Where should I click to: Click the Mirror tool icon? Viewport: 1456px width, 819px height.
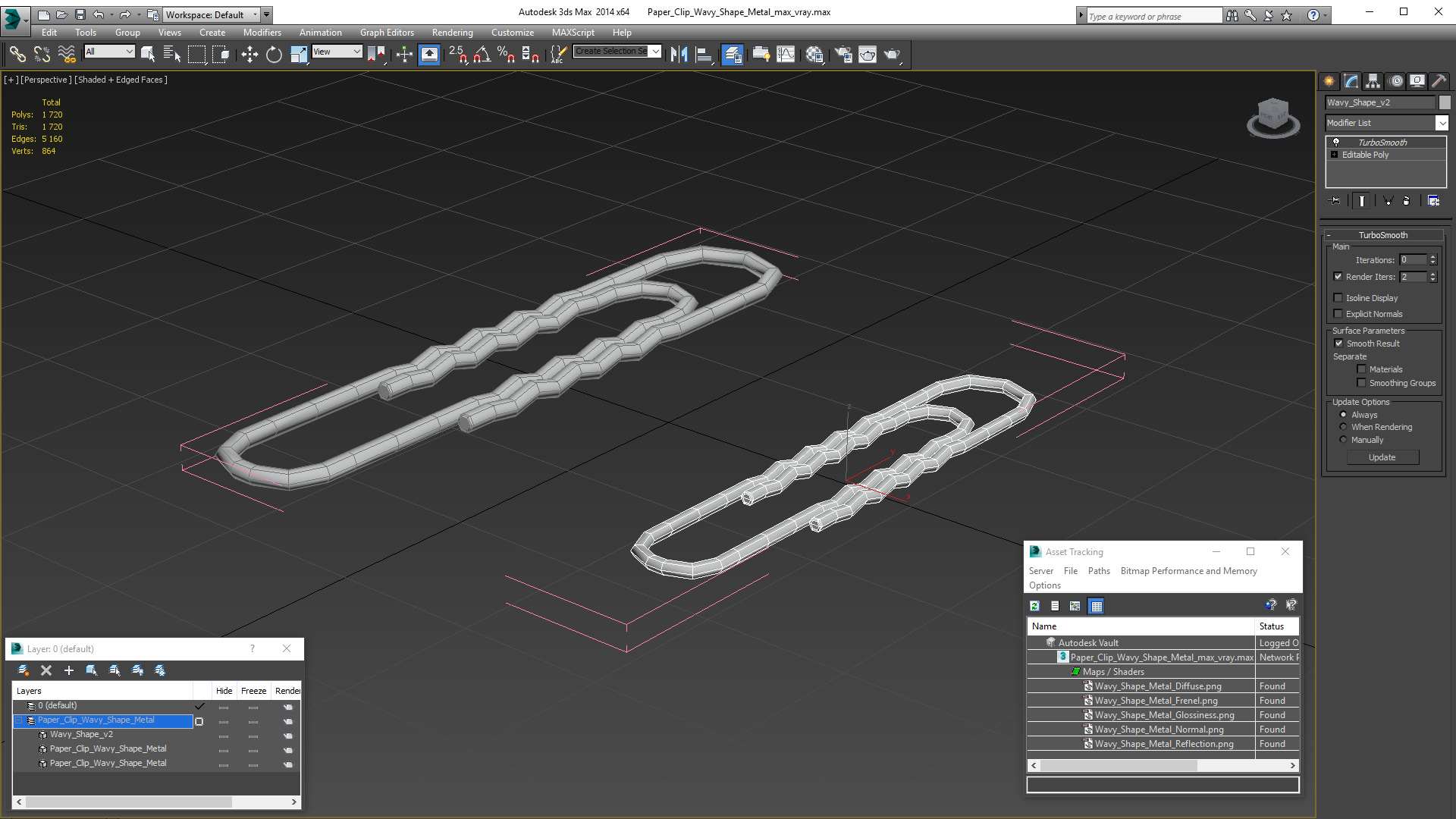coord(679,54)
